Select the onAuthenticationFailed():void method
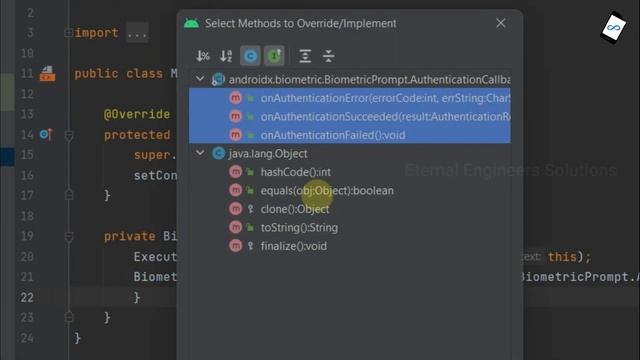This screenshot has height=360, width=640. pos(350,135)
